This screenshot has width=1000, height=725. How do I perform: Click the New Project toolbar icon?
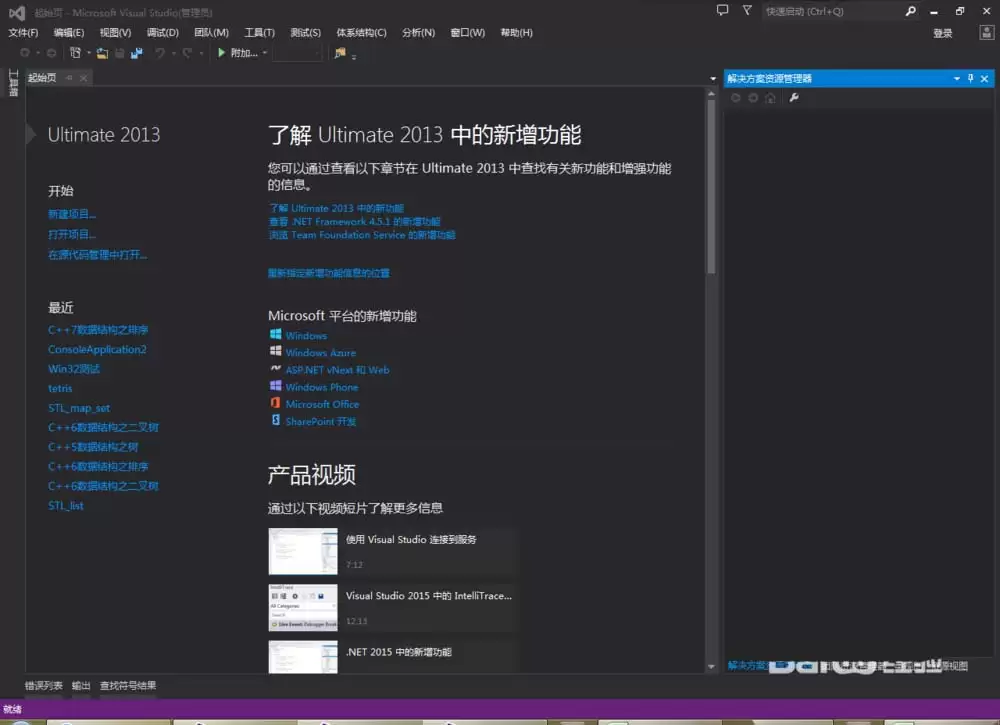pyautogui.click(x=76, y=53)
